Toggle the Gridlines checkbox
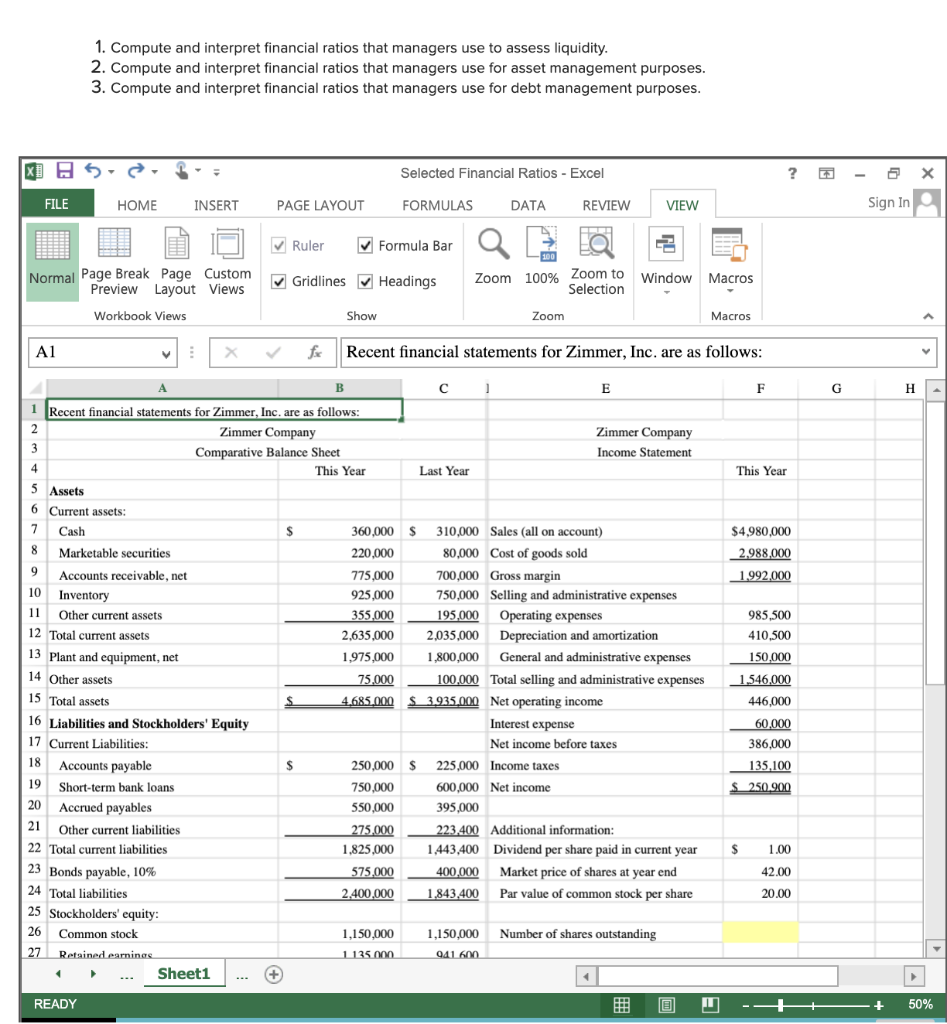Image resolution: width=947 pixels, height=1024 pixels. tap(278, 281)
